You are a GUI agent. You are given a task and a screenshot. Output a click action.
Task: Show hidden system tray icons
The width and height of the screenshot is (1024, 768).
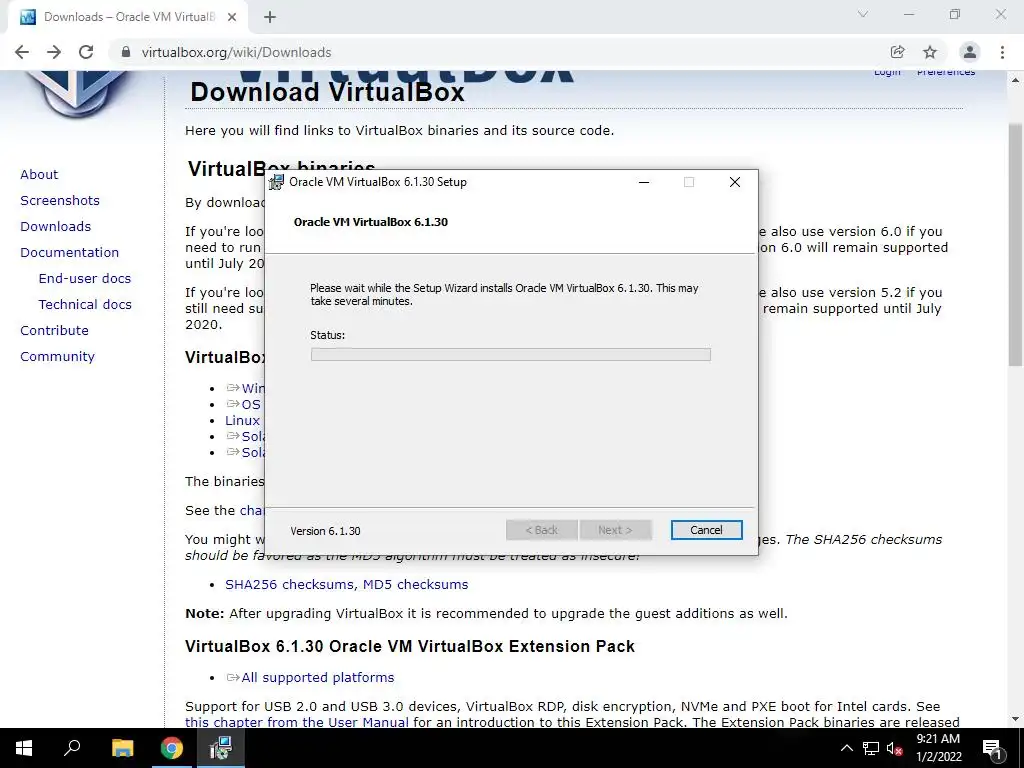846,748
